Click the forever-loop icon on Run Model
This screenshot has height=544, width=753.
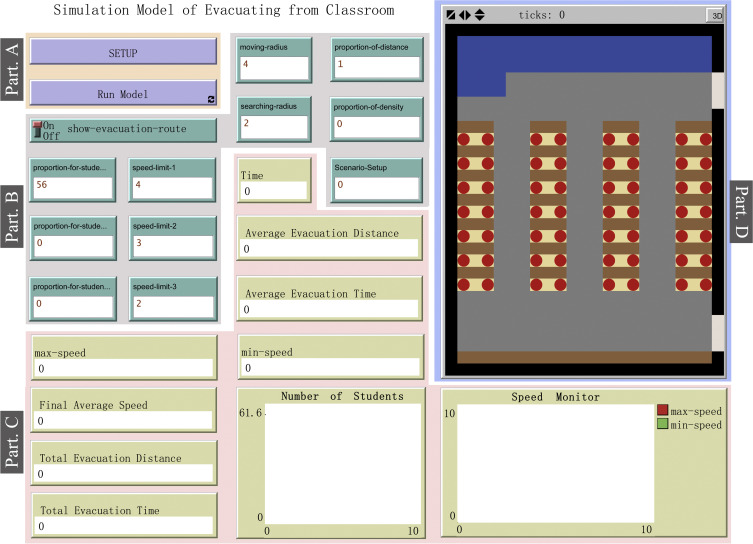(210, 99)
